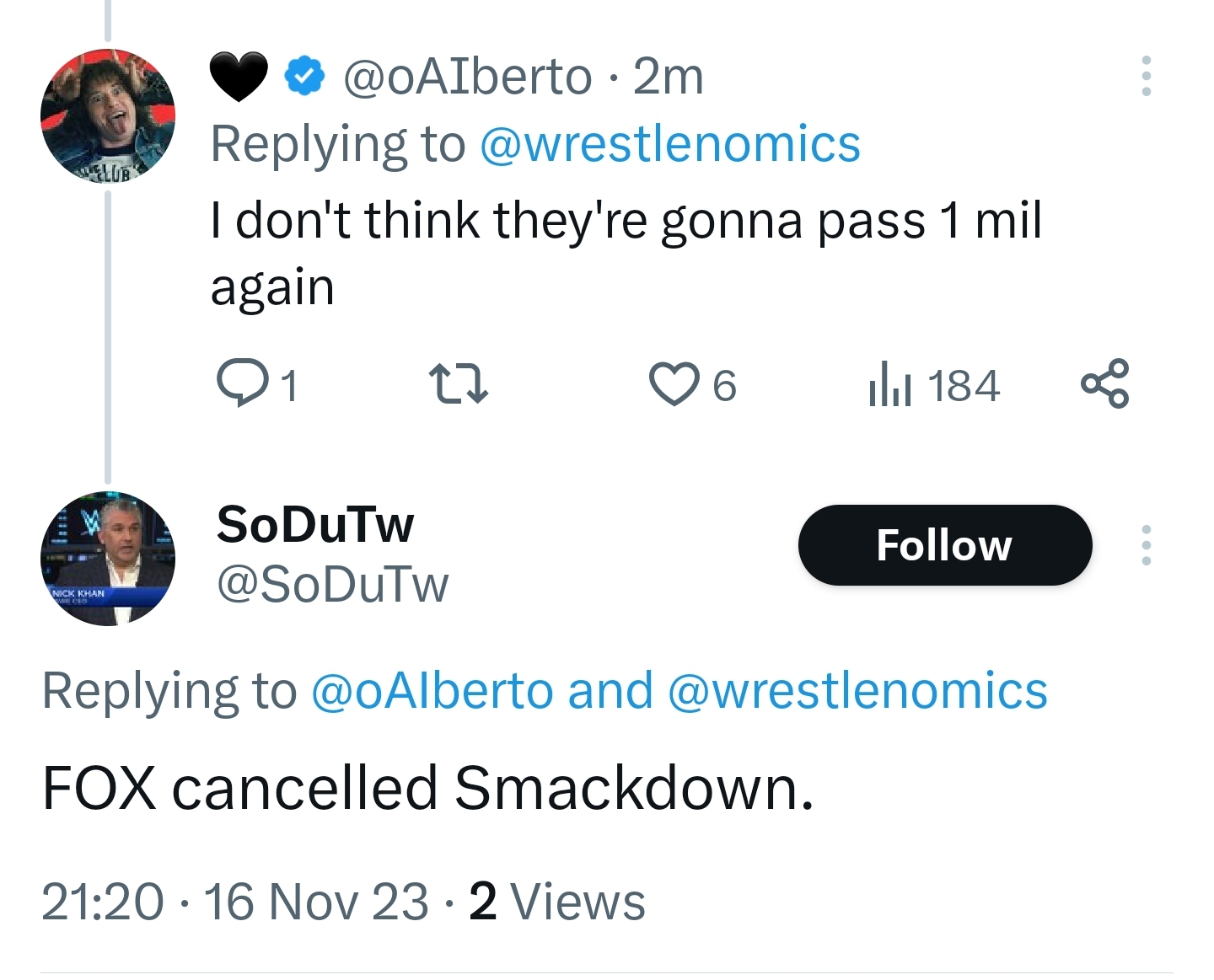This screenshot has width=1214, height=980.
Task: Open @wrestlenomics link in SoDuTw's reply header
Action: click(x=857, y=691)
